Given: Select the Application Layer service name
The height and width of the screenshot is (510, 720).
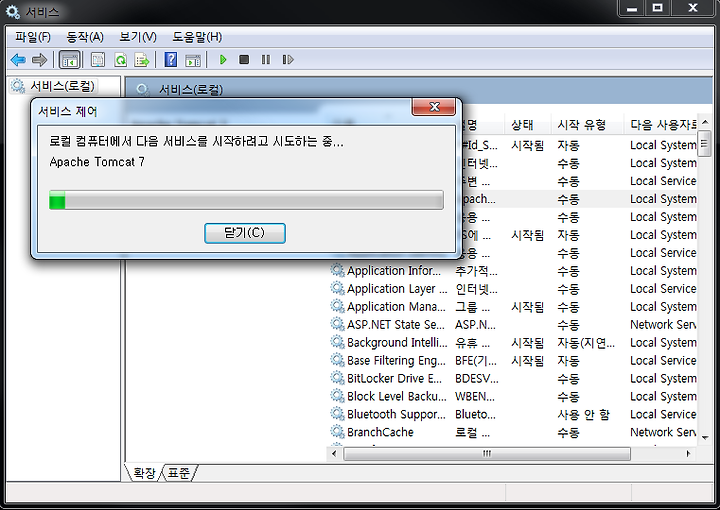Looking at the screenshot, I should pyautogui.click(x=397, y=288).
